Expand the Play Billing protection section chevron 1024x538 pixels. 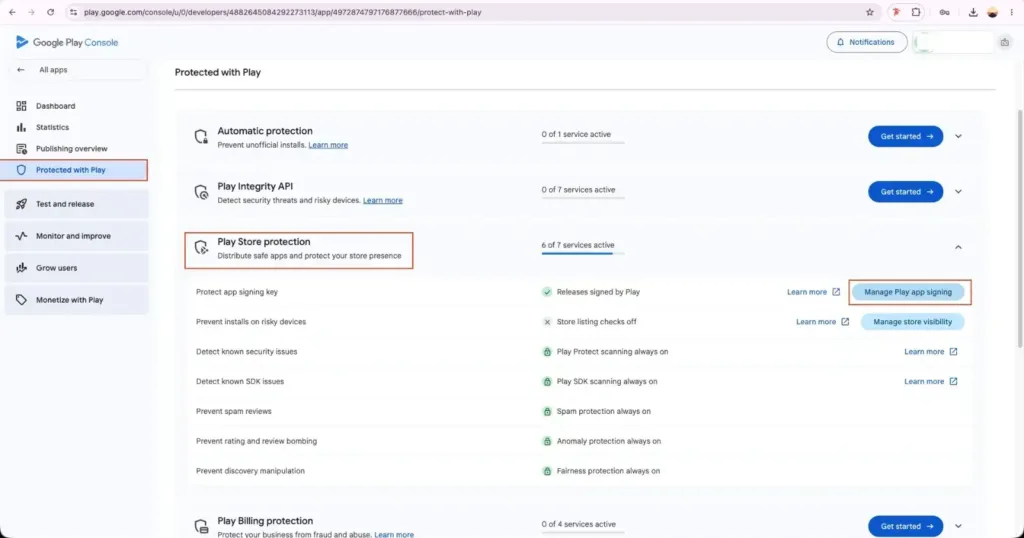pos(958,526)
